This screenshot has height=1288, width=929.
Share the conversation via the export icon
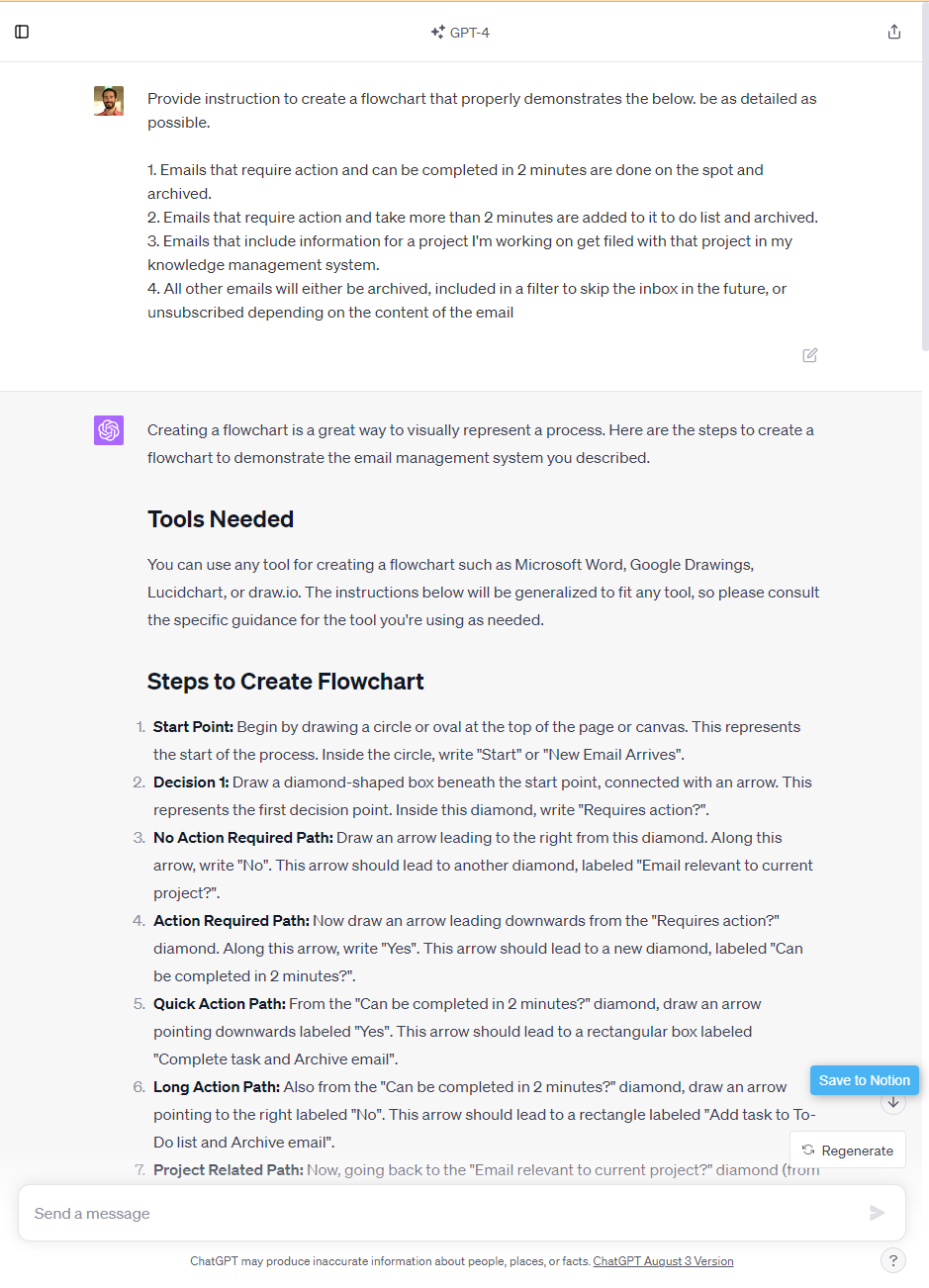tap(894, 31)
